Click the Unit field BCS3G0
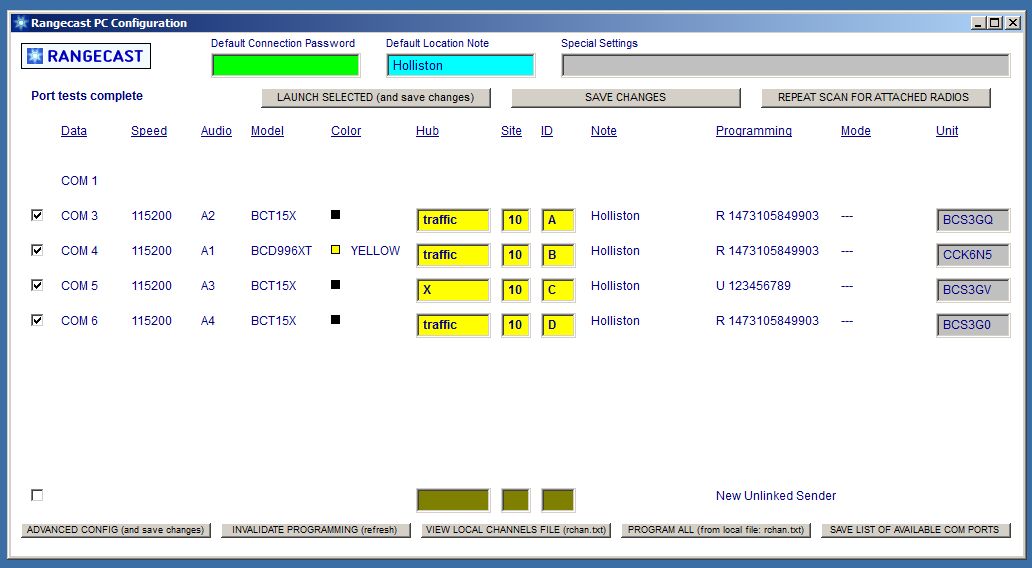The width and height of the screenshot is (1032, 568). (973, 324)
